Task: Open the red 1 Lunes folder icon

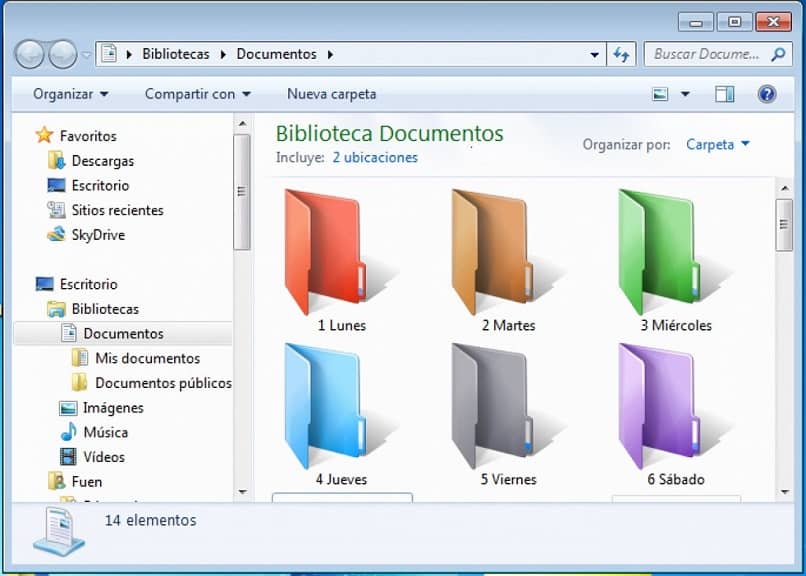Action: (x=324, y=252)
